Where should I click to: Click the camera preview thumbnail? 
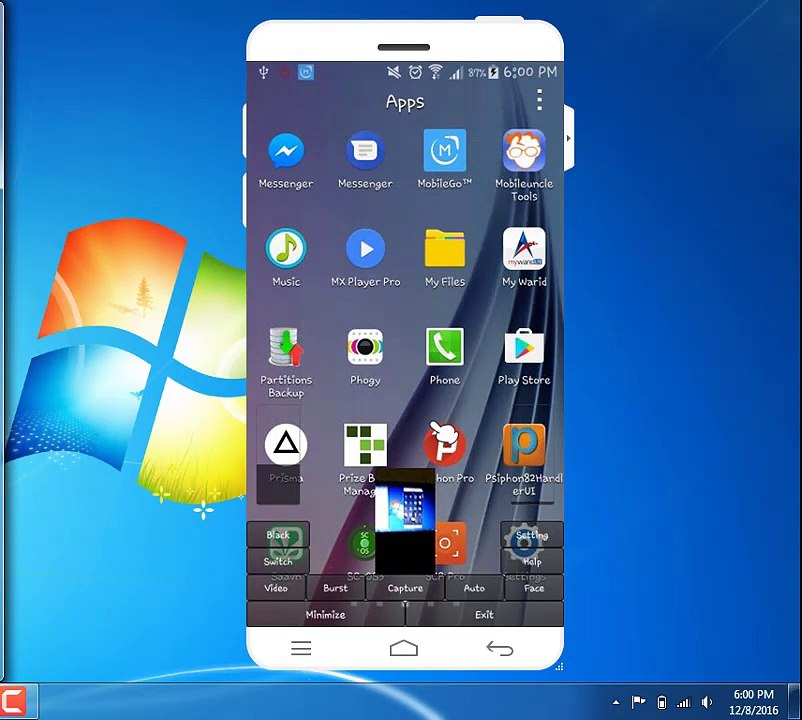405,521
